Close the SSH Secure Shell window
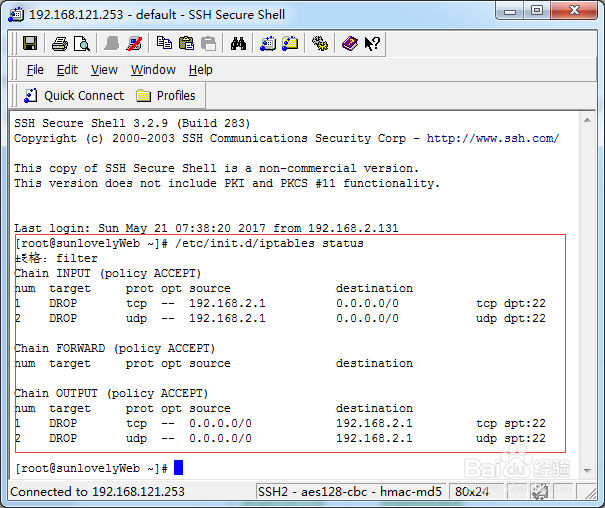Image resolution: width=605 pixels, height=508 pixels. pos(574,10)
